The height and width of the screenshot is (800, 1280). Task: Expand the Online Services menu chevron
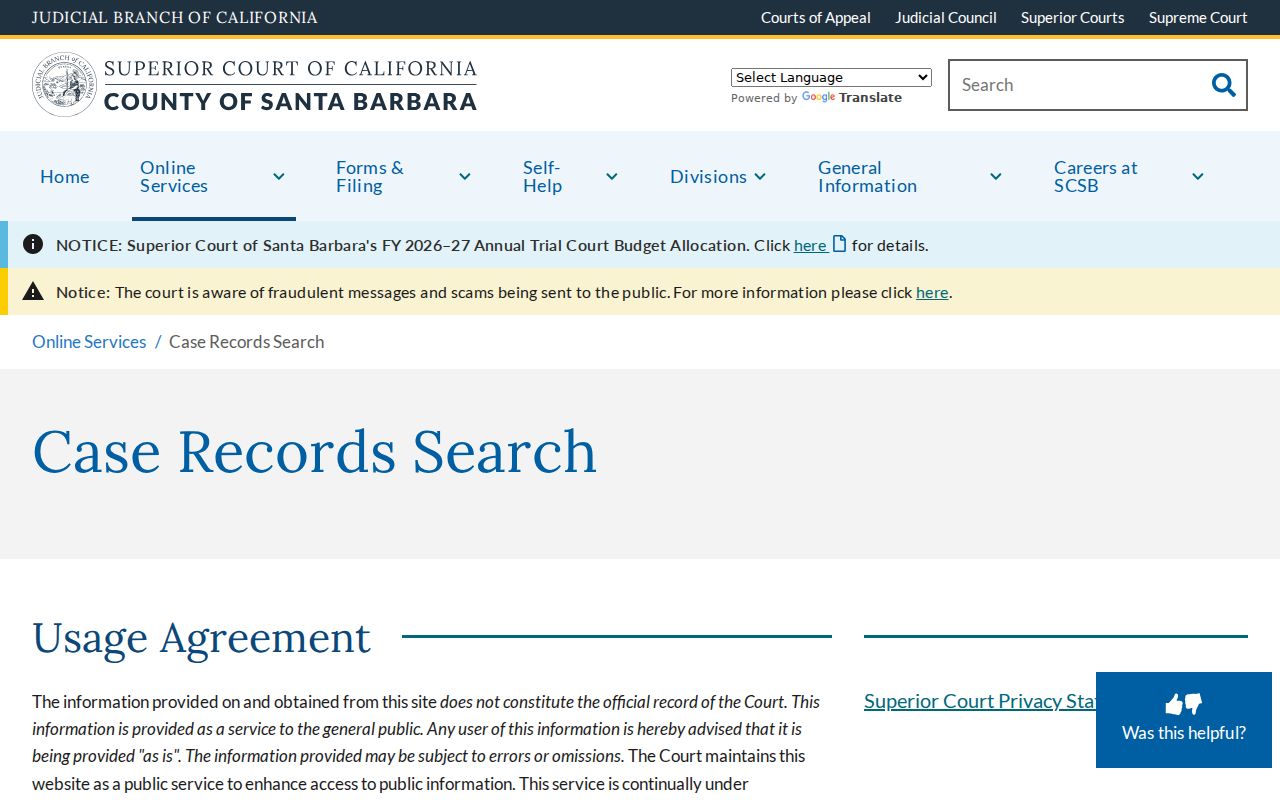pos(279,177)
